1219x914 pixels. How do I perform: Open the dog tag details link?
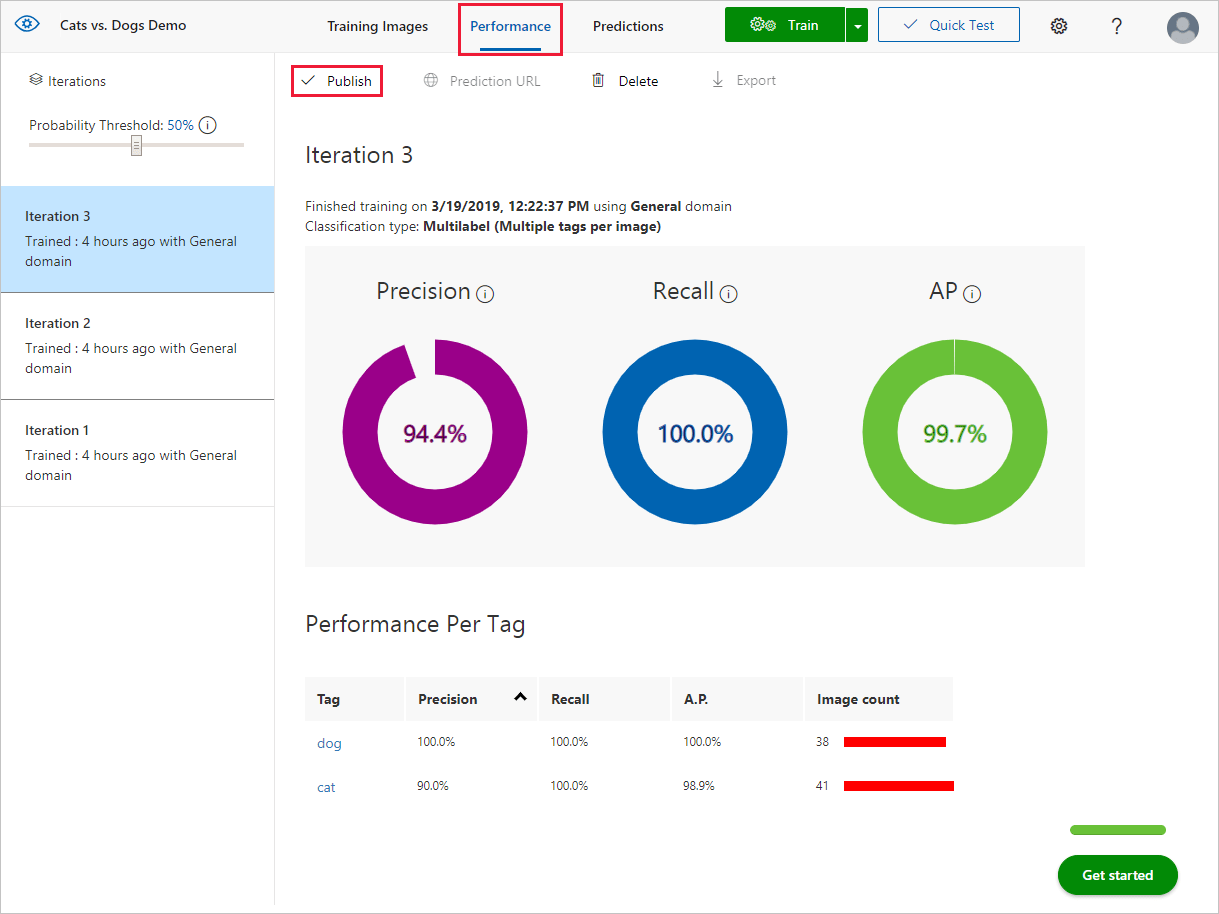point(329,742)
